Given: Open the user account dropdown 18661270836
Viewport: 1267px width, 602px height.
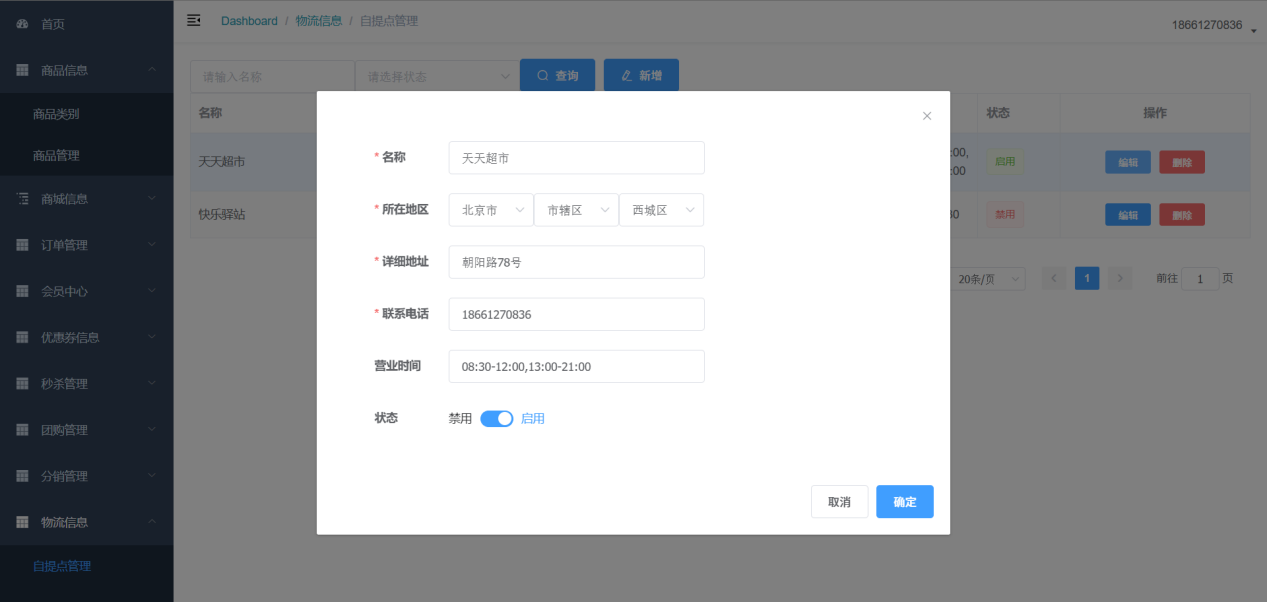Looking at the screenshot, I should point(1213,25).
